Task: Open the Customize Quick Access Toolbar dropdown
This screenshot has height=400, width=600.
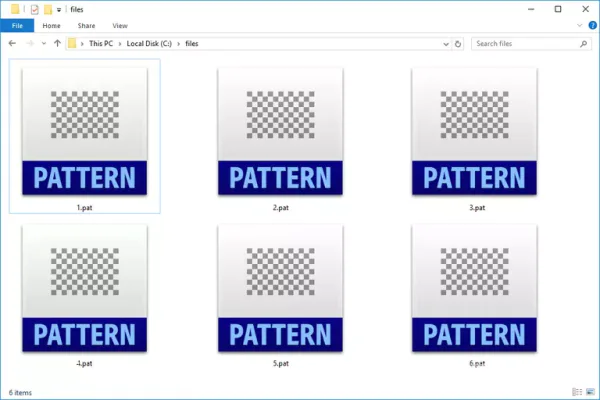Action: pyautogui.click(x=59, y=10)
